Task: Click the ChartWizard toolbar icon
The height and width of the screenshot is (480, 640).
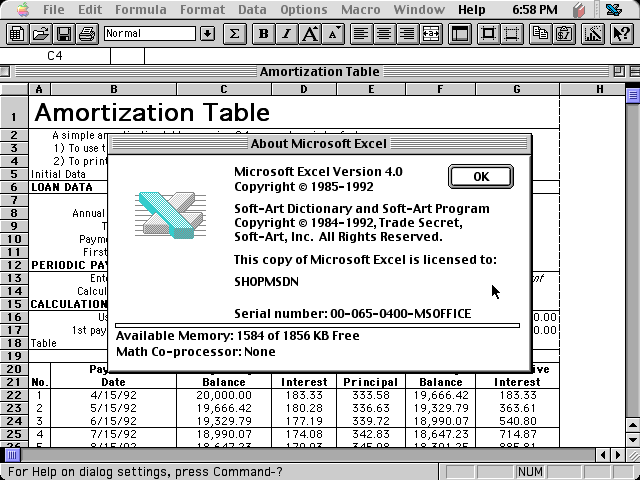Action: pos(593,33)
